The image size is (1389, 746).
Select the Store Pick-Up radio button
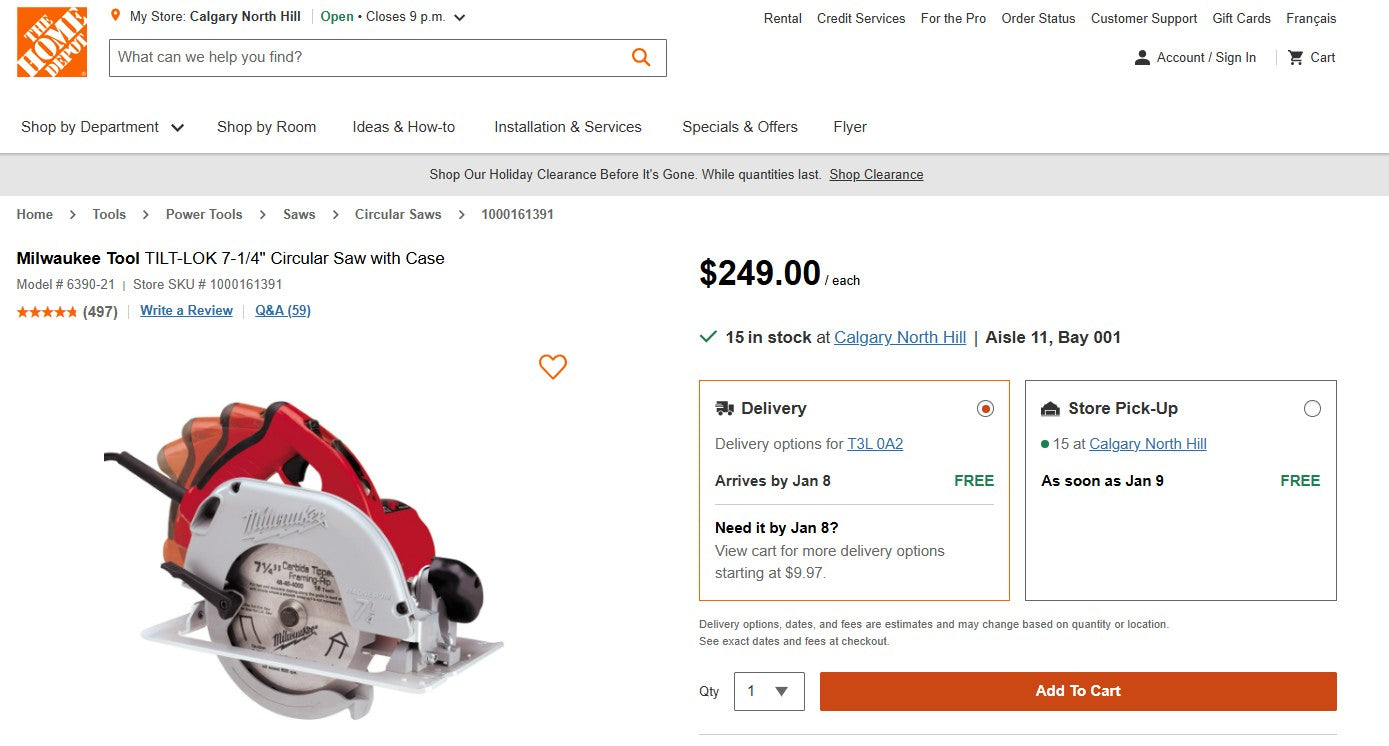click(1313, 408)
